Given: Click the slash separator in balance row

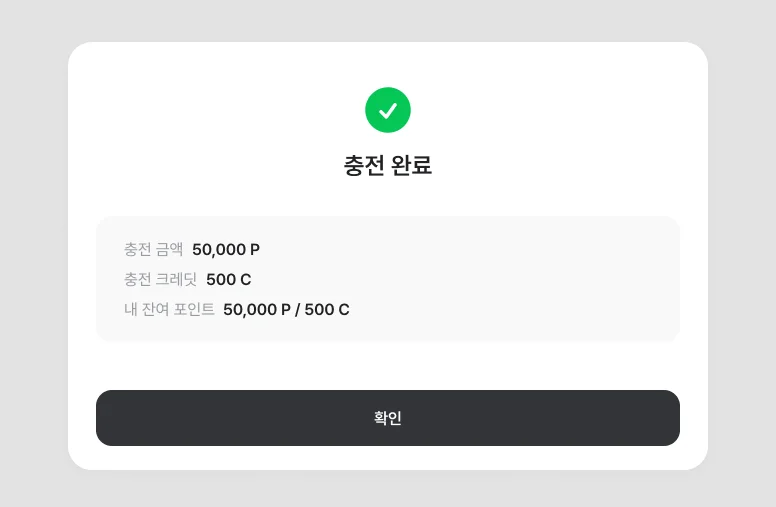Looking at the screenshot, I should tap(297, 309).
